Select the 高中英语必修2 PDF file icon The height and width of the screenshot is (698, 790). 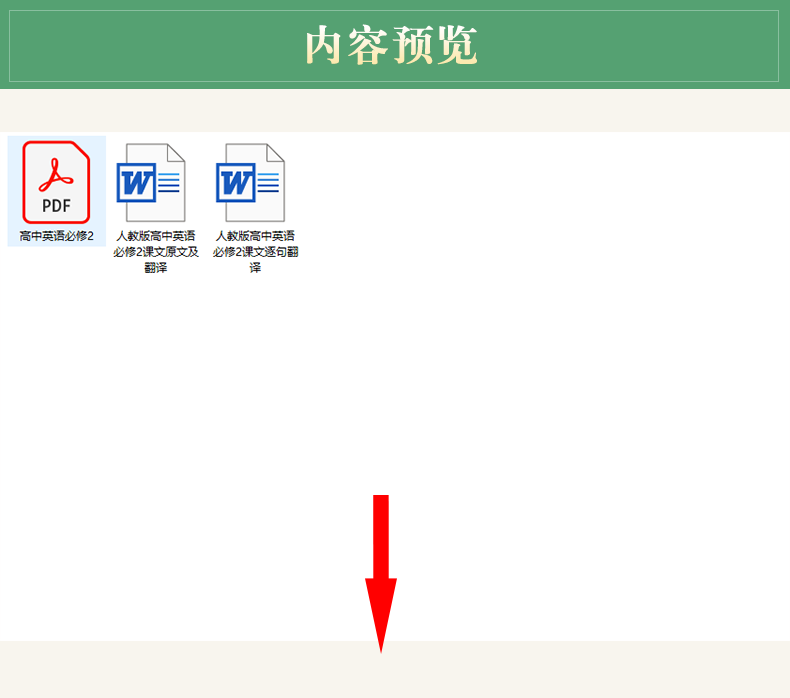[x=56, y=182]
